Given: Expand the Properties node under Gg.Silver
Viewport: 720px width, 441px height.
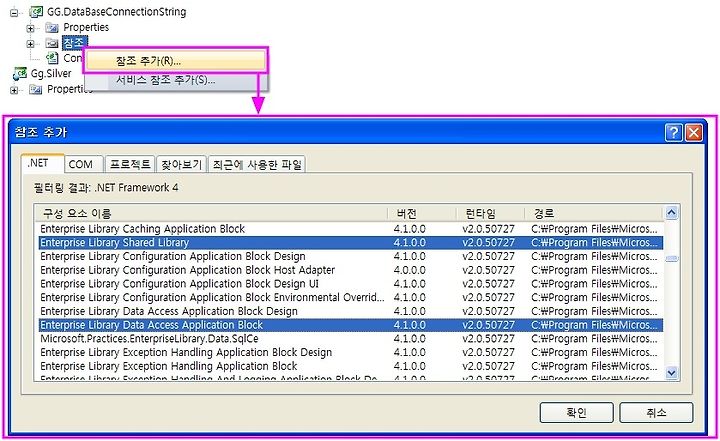Looking at the screenshot, I should click(14, 90).
